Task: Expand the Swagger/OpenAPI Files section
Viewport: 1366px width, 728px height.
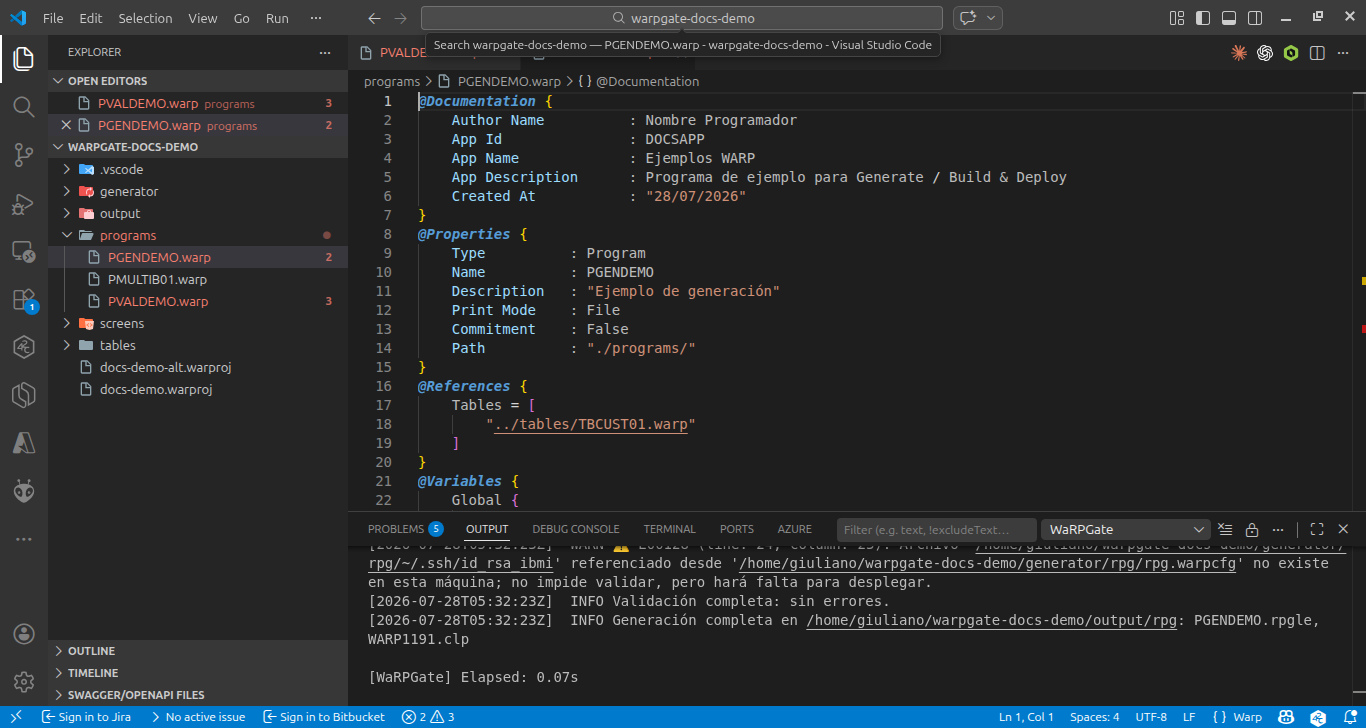Action: coord(198,695)
